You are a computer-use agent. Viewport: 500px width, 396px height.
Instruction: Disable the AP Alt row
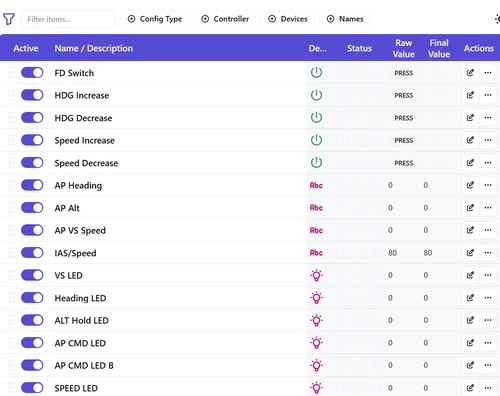tap(32, 208)
